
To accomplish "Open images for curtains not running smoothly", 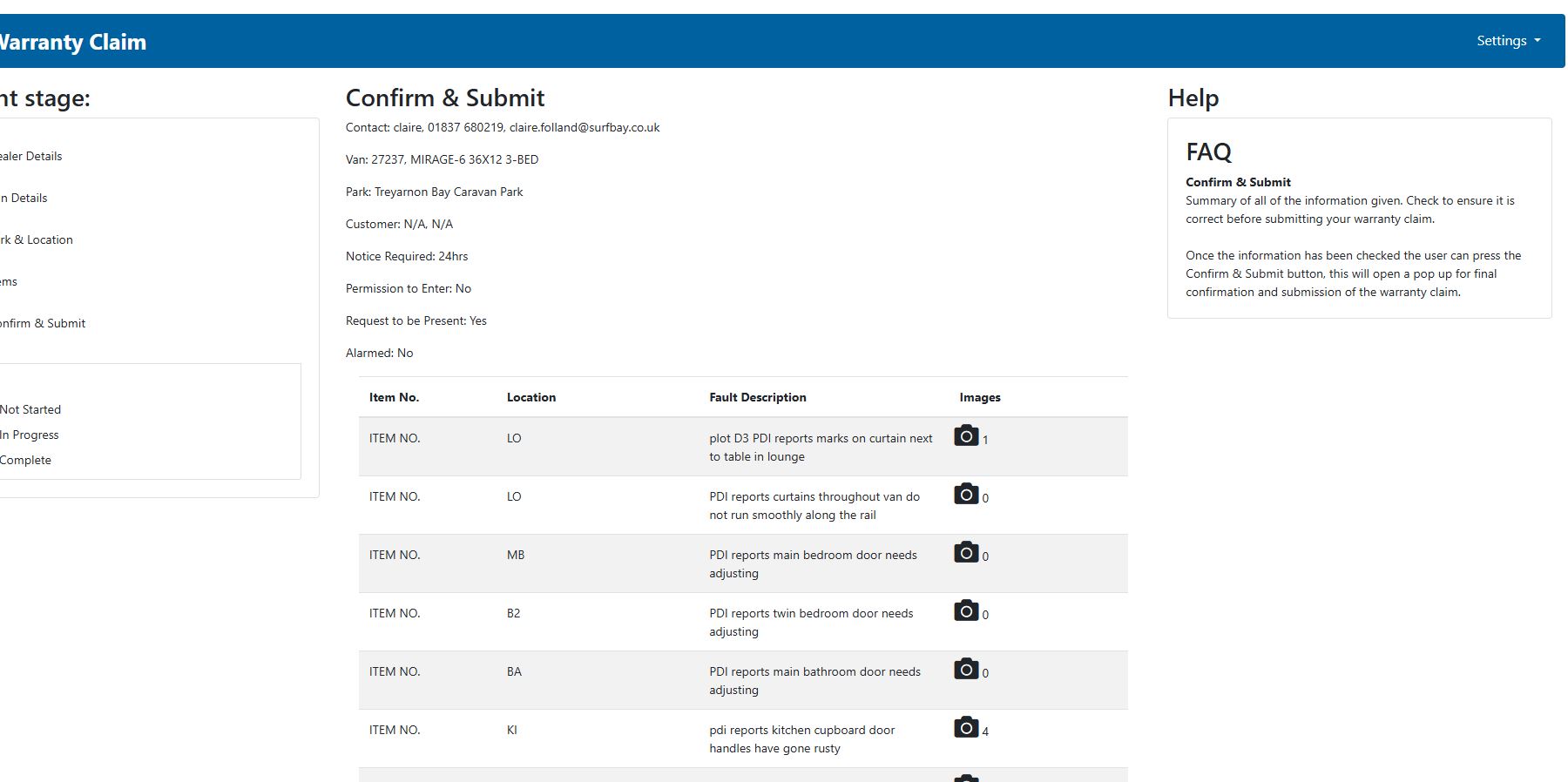I will 966,494.
